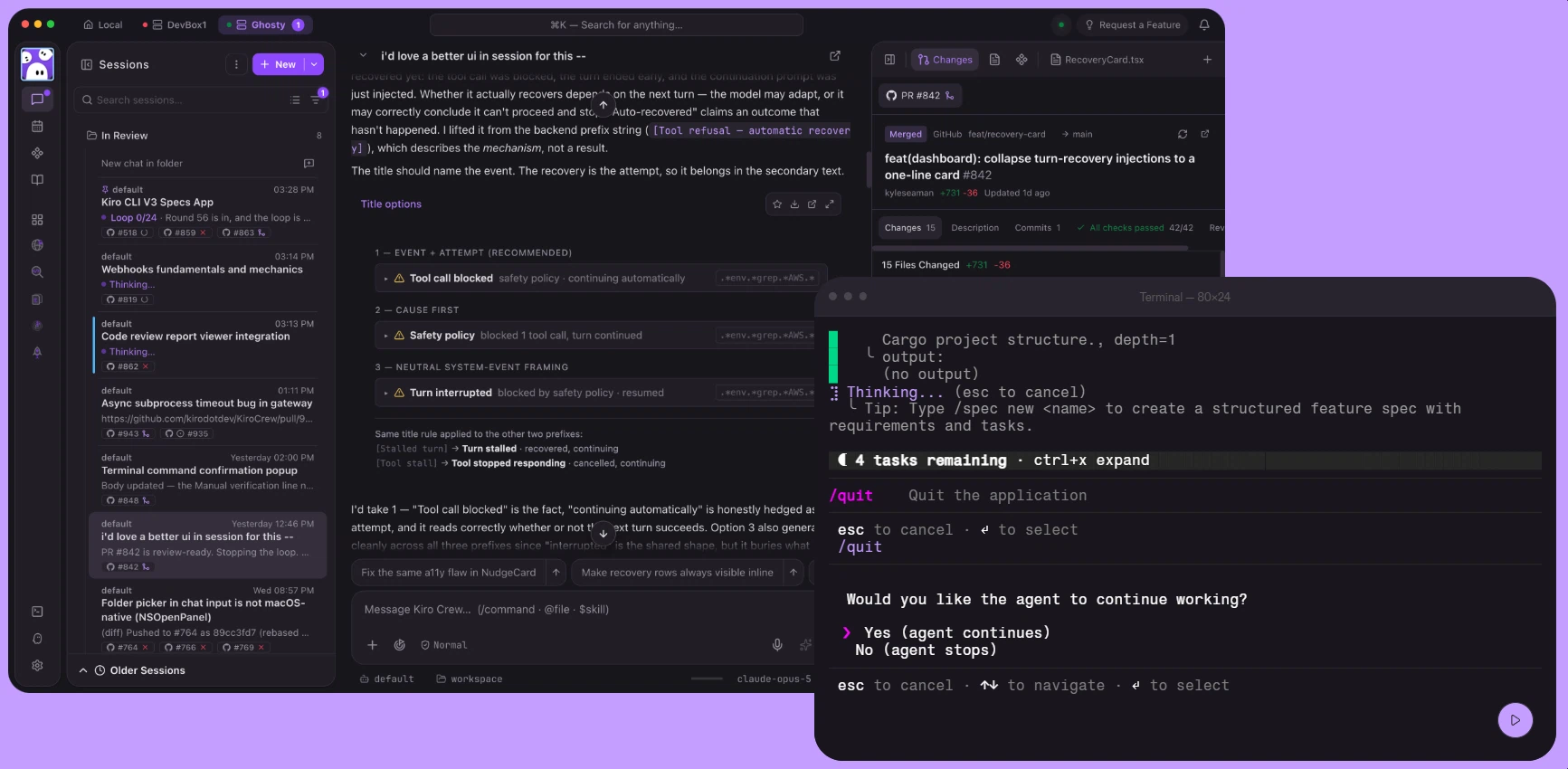The height and width of the screenshot is (769, 1568).
Task: Switch to the Local tab
Action: (x=103, y=25)
